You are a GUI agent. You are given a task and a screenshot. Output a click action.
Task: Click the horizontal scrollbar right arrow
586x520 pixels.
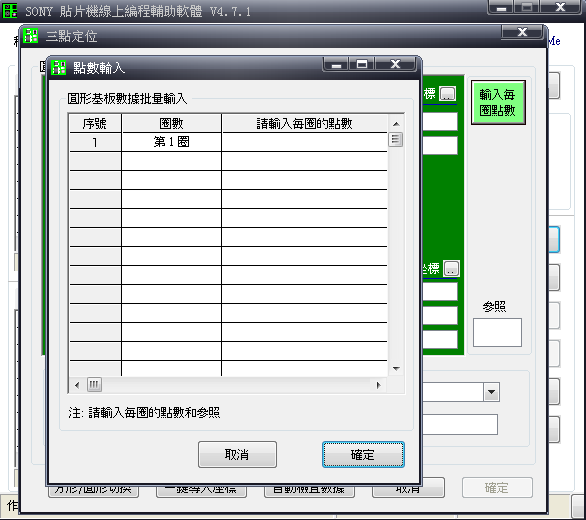(x=379, y=385)
